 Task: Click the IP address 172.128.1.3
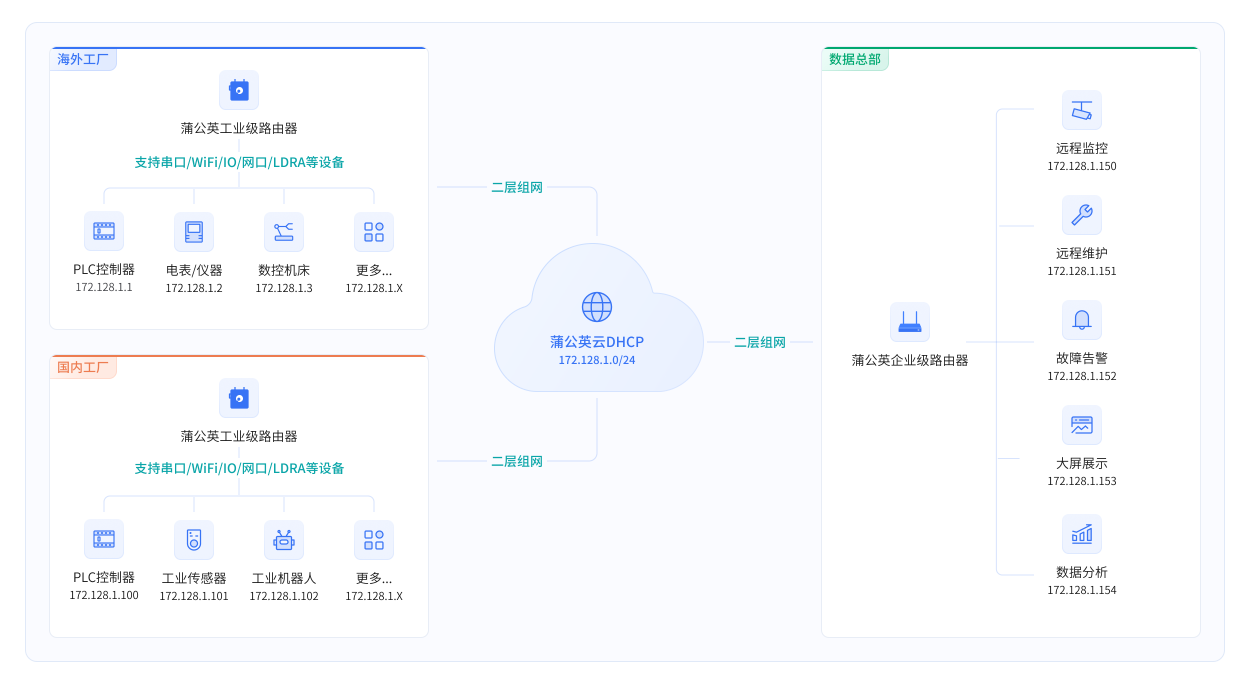[x=284, y=288]
